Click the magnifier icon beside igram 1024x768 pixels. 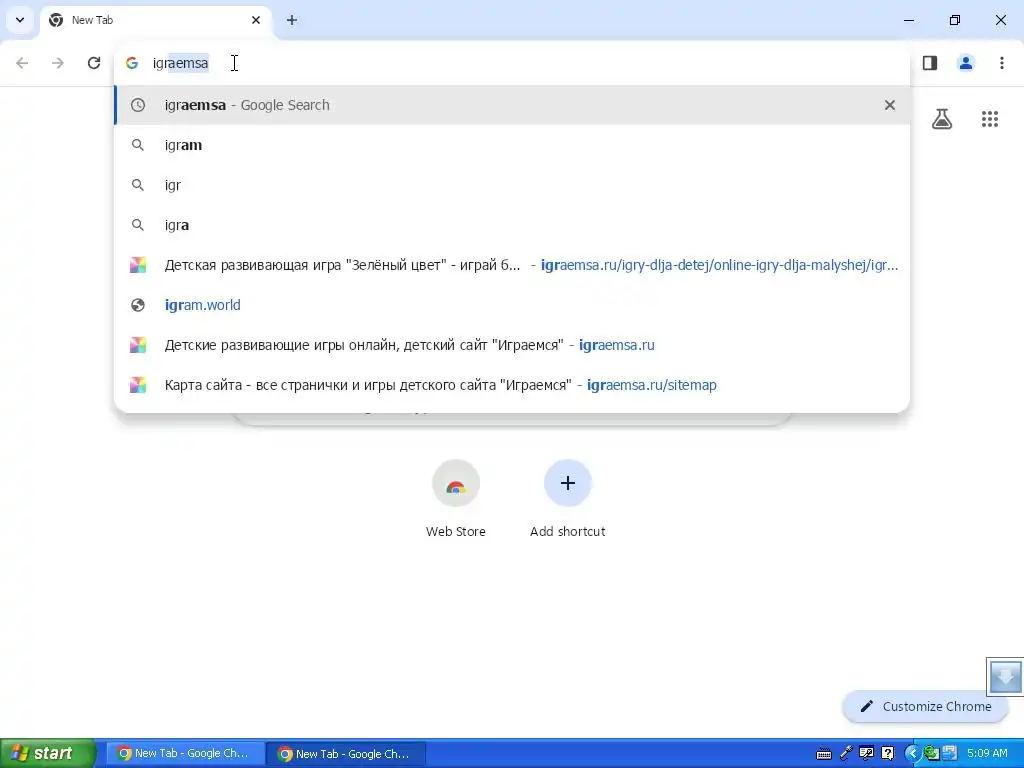tap(138, 145)
